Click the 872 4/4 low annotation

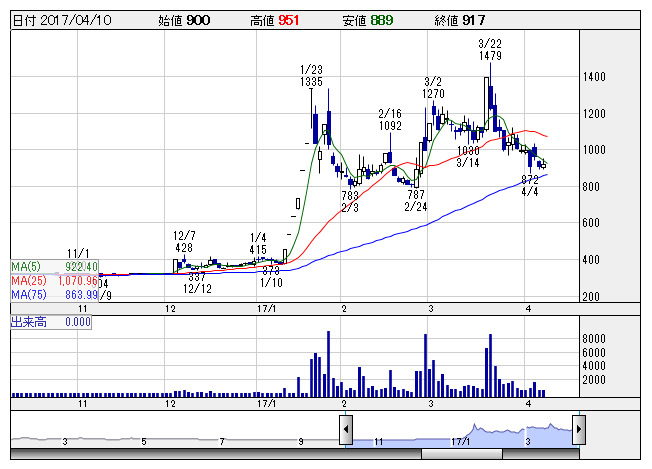pyautogui.click(x=530, y=185)
